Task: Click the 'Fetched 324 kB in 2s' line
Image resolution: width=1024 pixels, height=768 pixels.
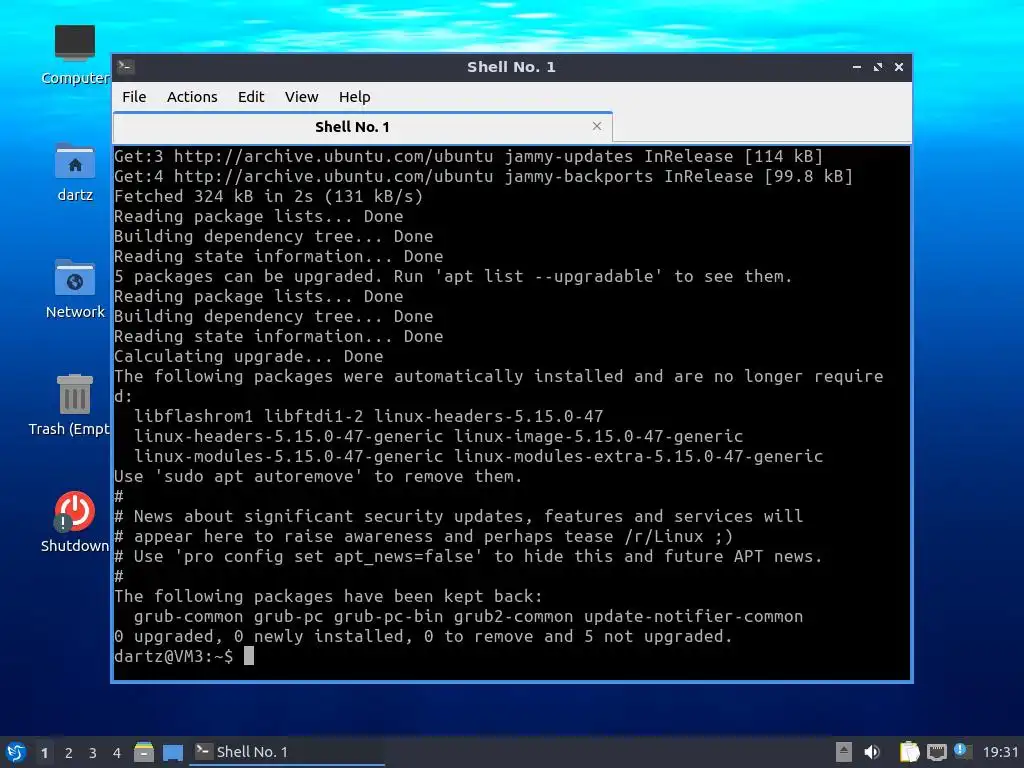Action: coord(268,197)
